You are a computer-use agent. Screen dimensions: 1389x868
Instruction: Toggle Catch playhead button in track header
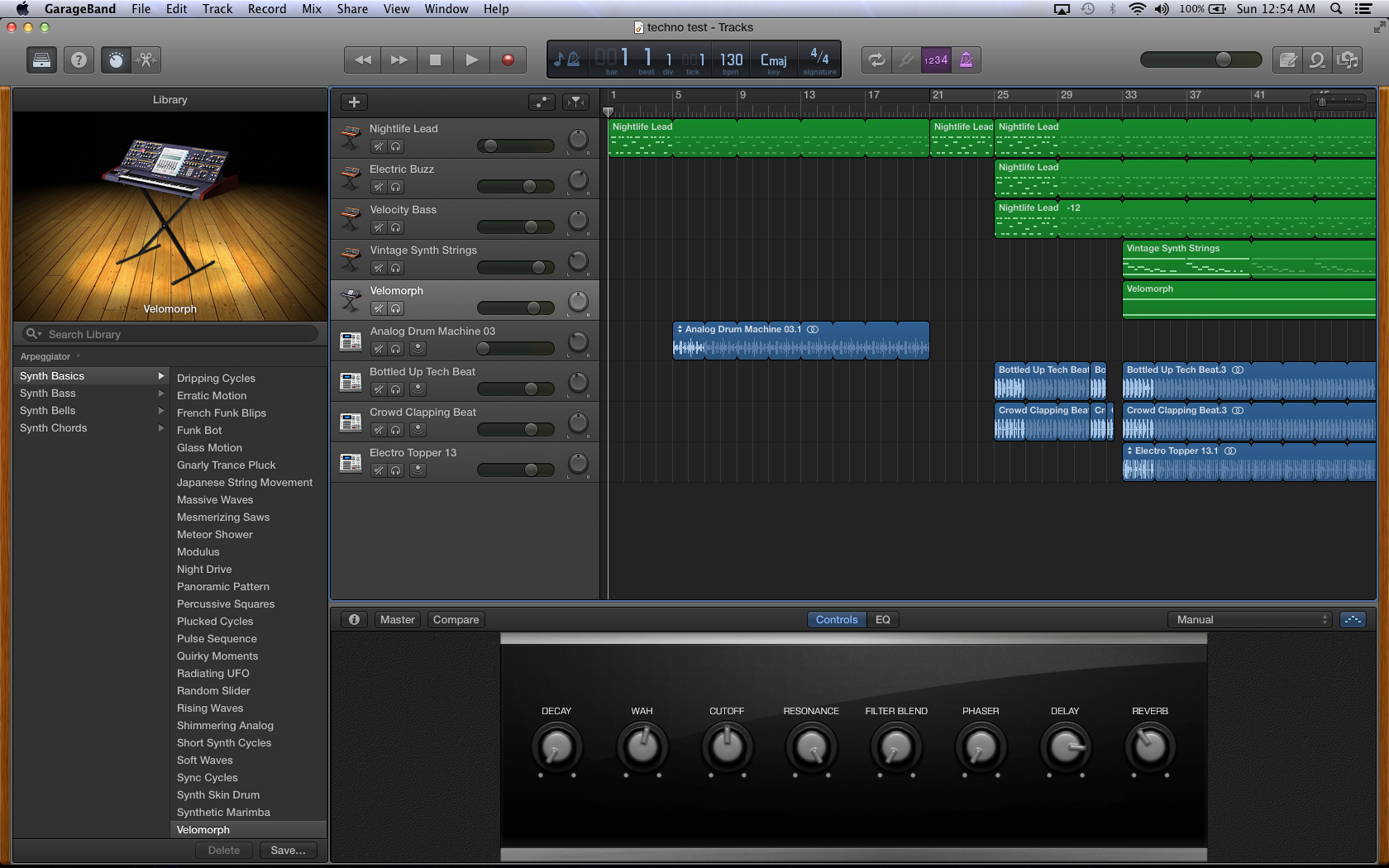(x=575, y=102)
